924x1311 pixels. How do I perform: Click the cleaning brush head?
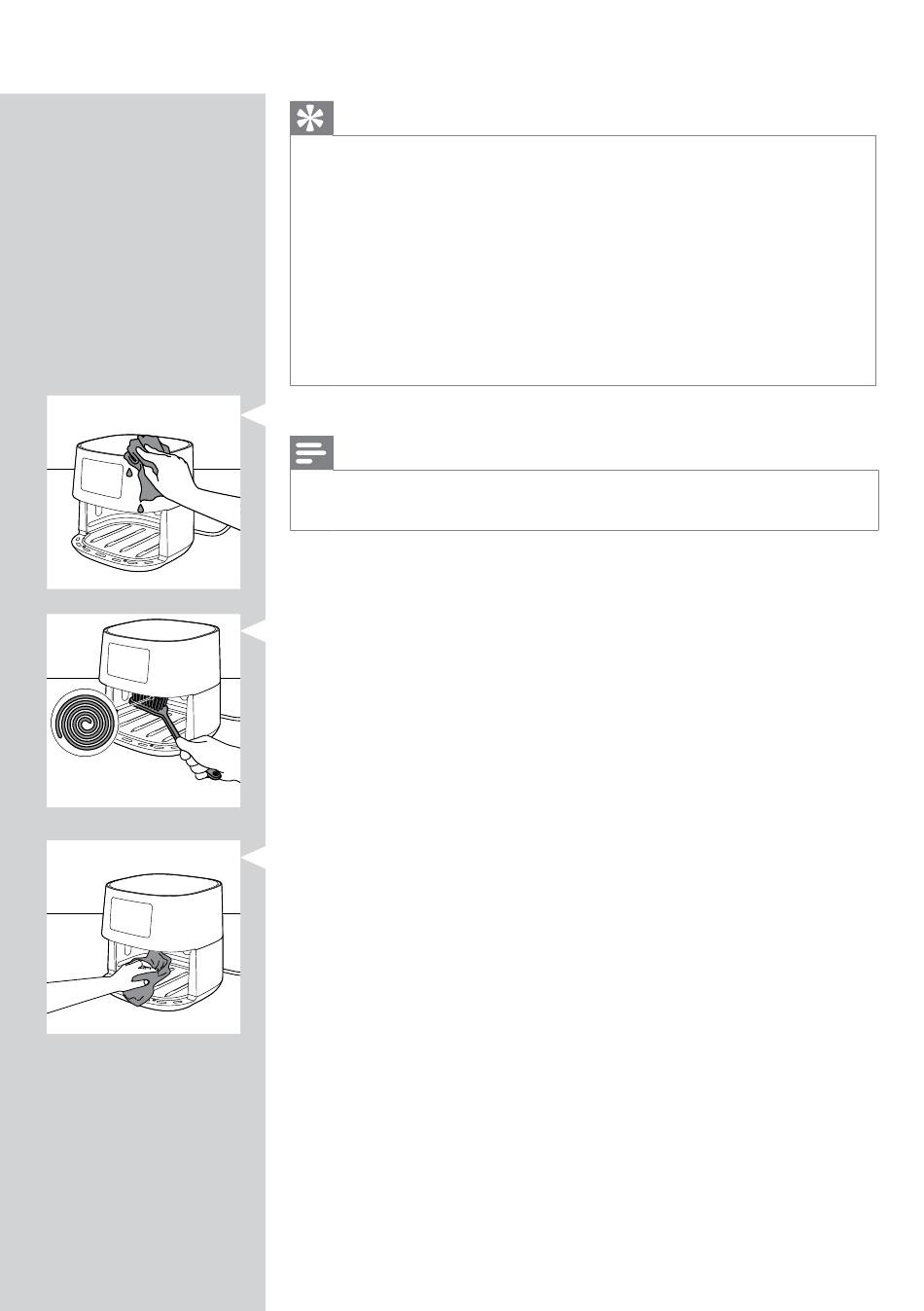146,704
